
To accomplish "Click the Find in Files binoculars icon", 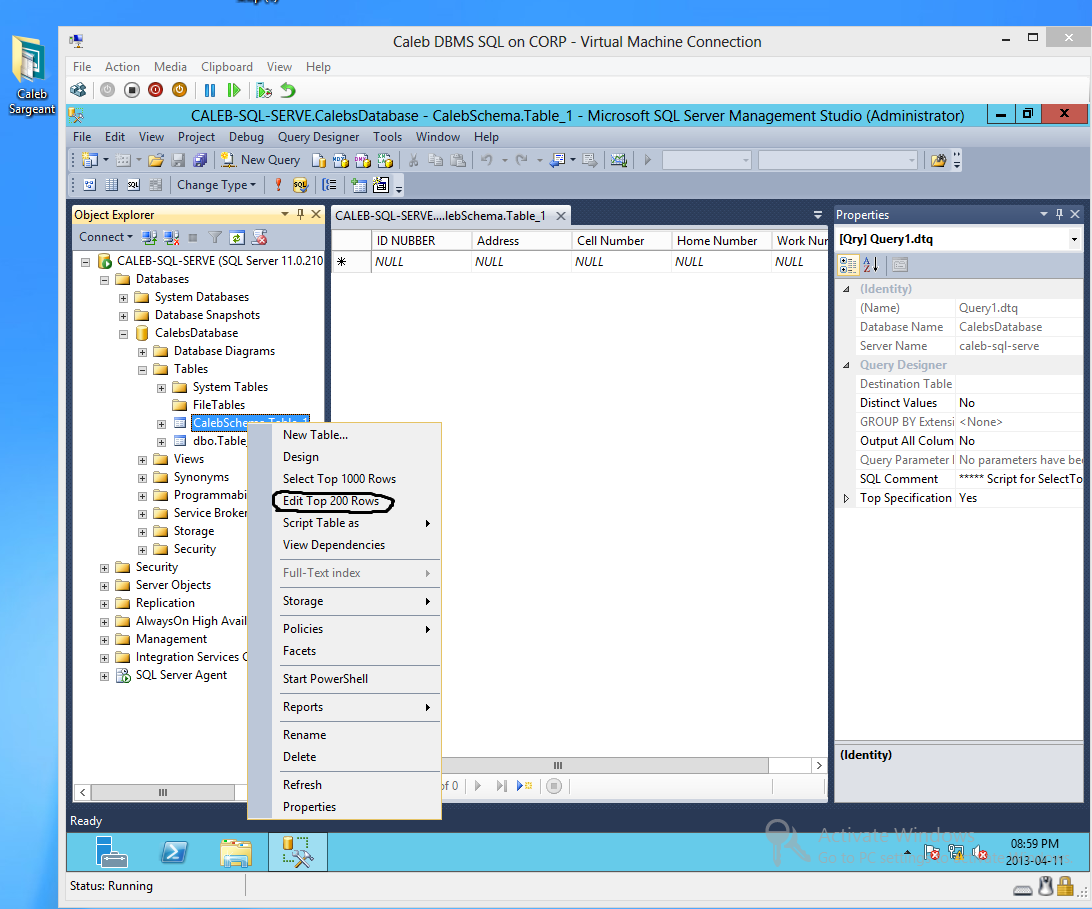I will (938, 160).
